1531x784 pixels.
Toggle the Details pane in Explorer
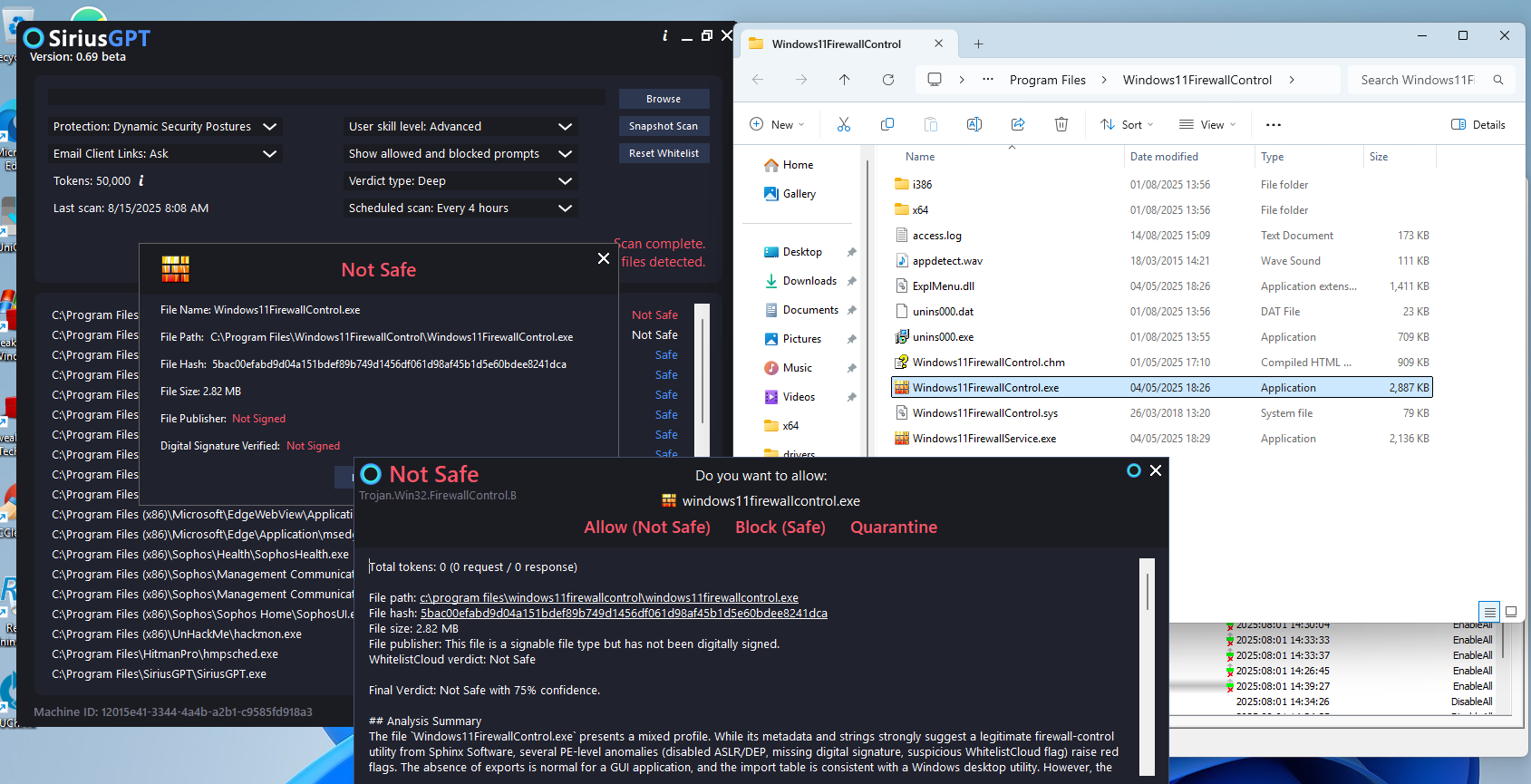pyautogui.click(x=1478, y=125)
